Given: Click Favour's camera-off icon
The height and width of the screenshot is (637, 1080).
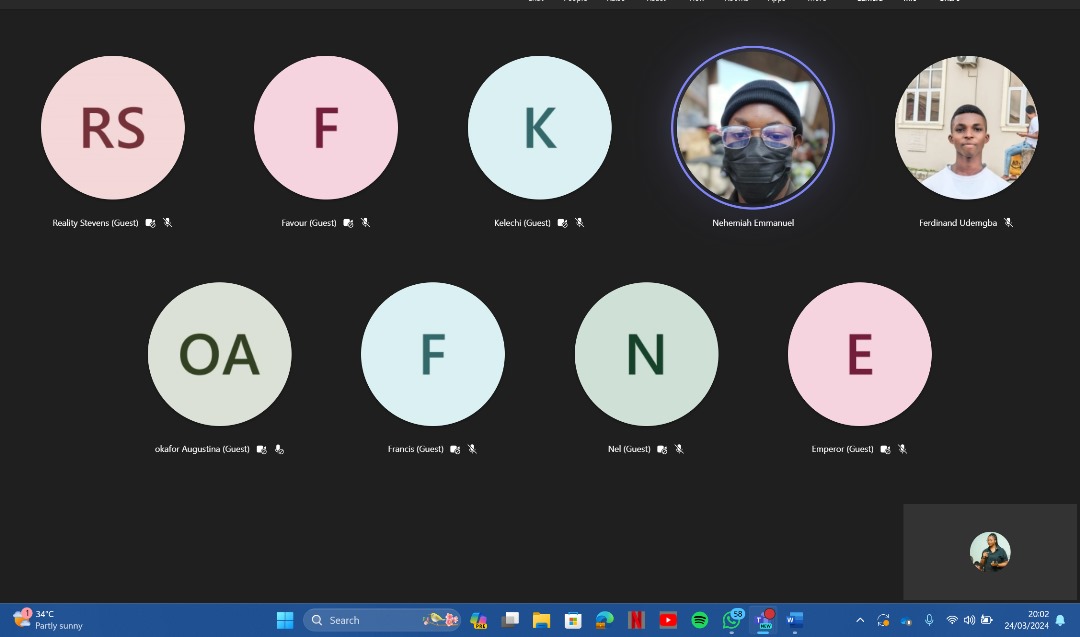Looking at the screenshot, I should (x=348, y=223).
